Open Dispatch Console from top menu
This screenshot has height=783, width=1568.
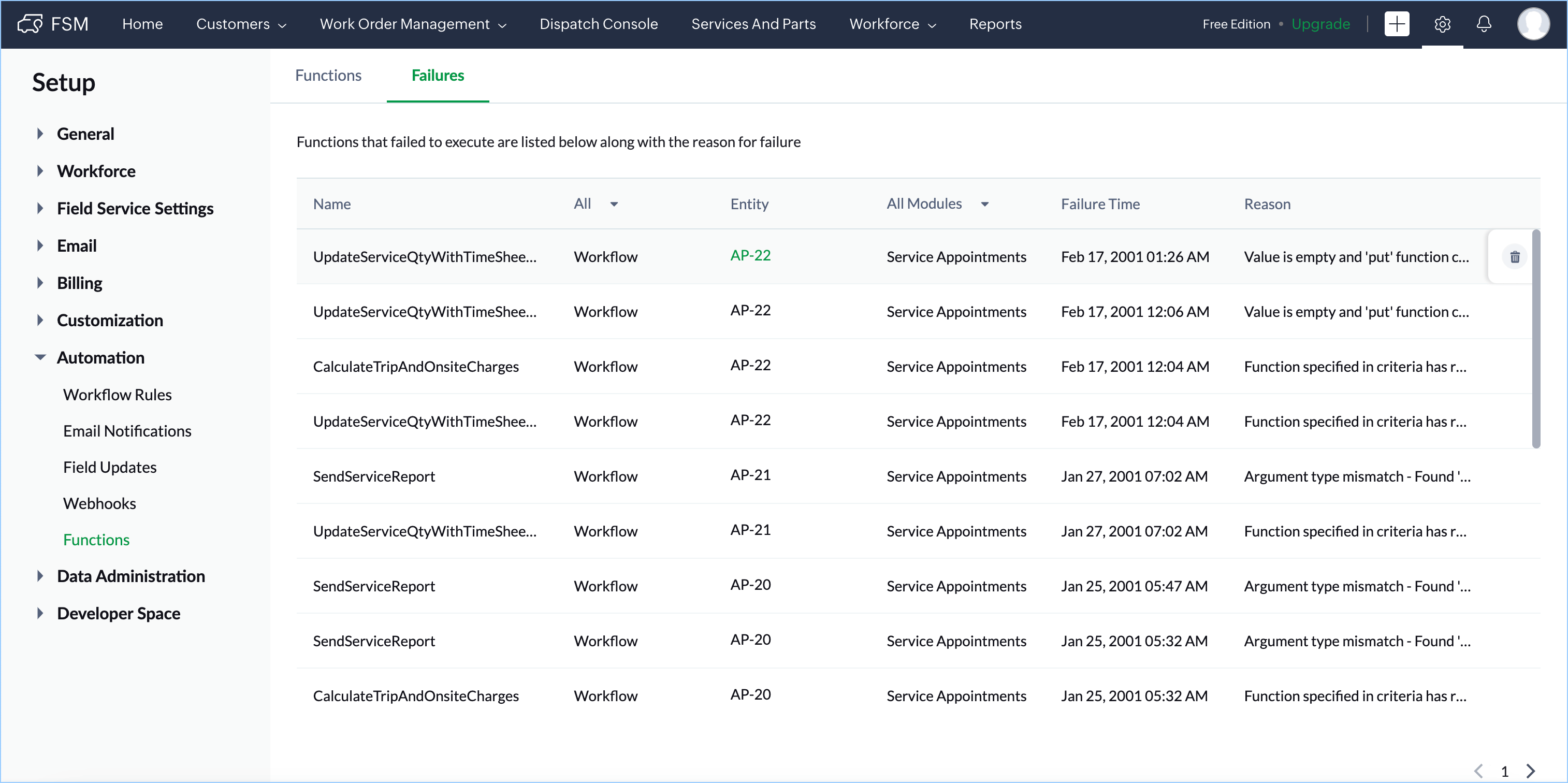598,24
